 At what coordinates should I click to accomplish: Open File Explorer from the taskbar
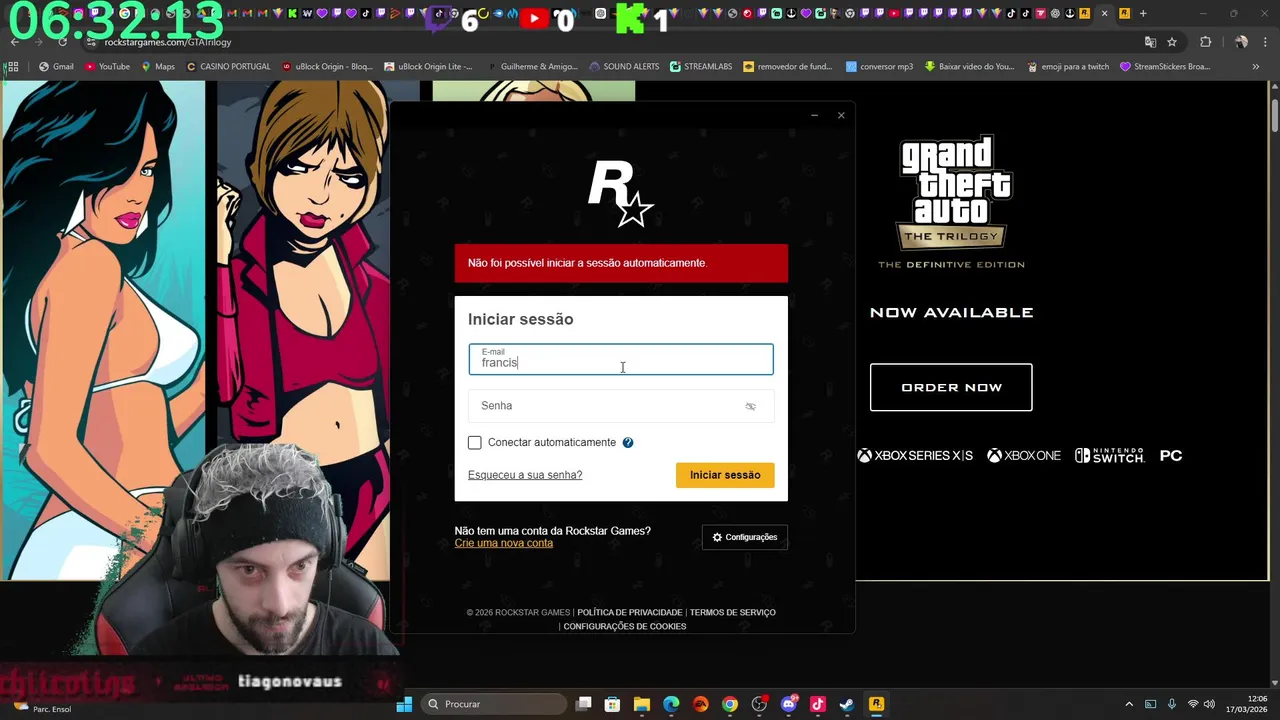(642, 704)
